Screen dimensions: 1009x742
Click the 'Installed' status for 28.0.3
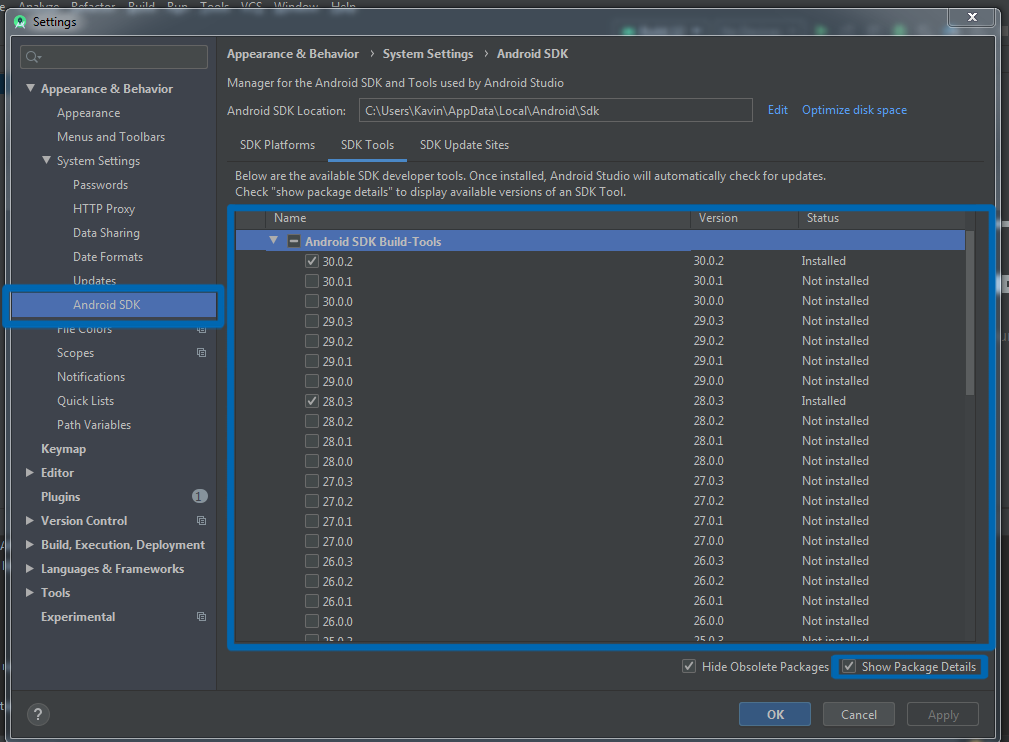coord(823,401)
